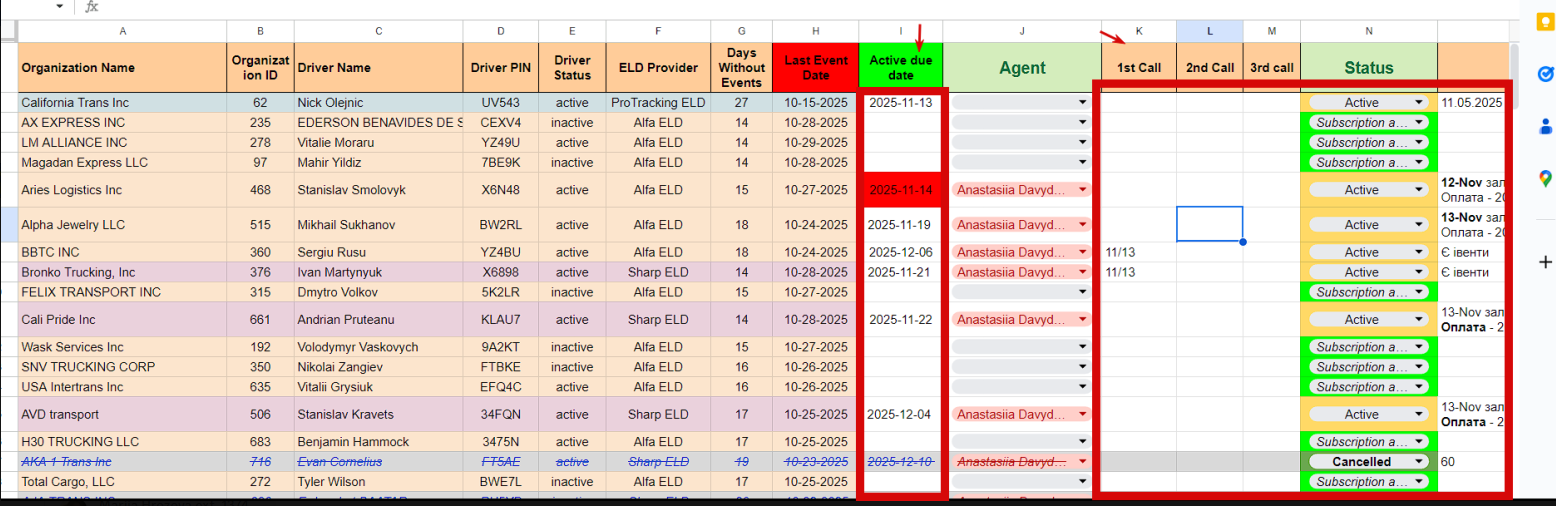The image size is (1556, 506).
Task: Open Status dropdown for H30 TRUCKING LLC
Action: click(x=1419, y=442)
